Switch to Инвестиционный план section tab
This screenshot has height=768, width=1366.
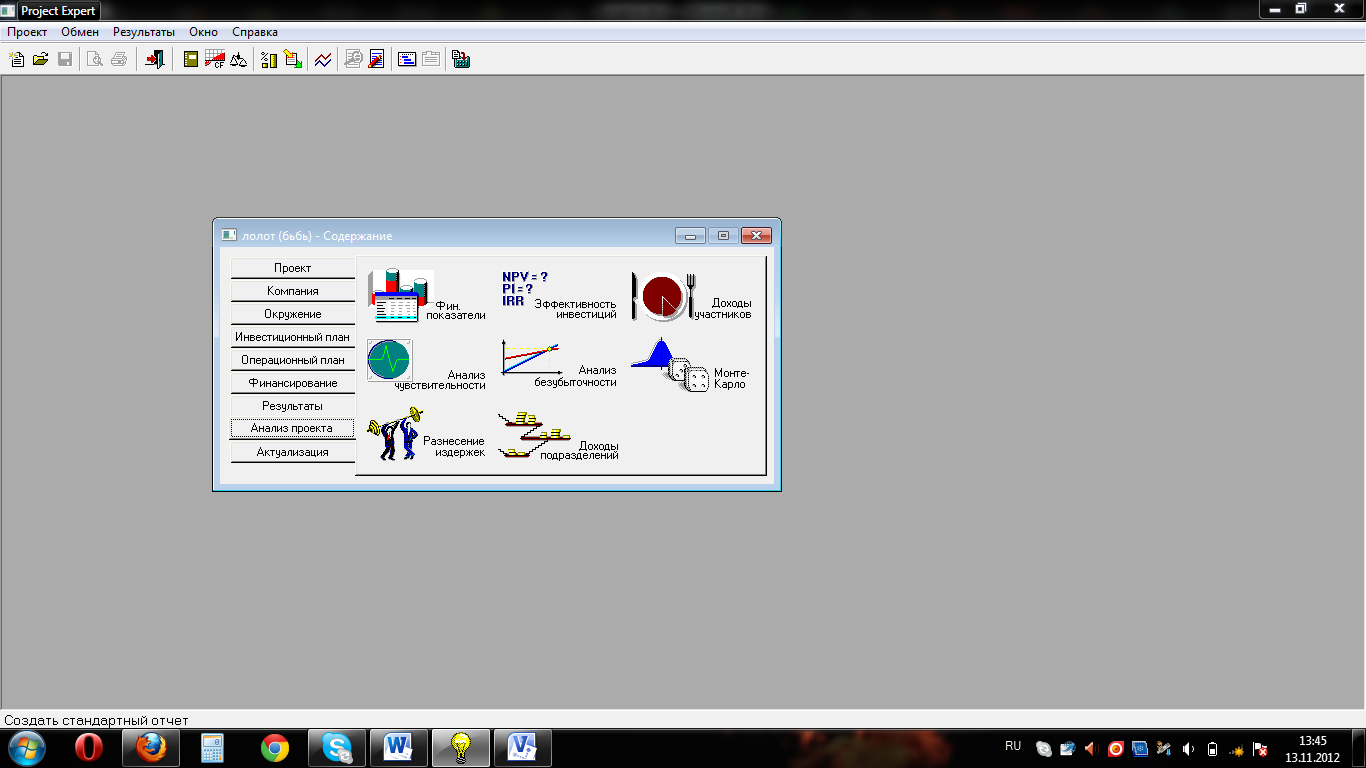tap(293, 337)
